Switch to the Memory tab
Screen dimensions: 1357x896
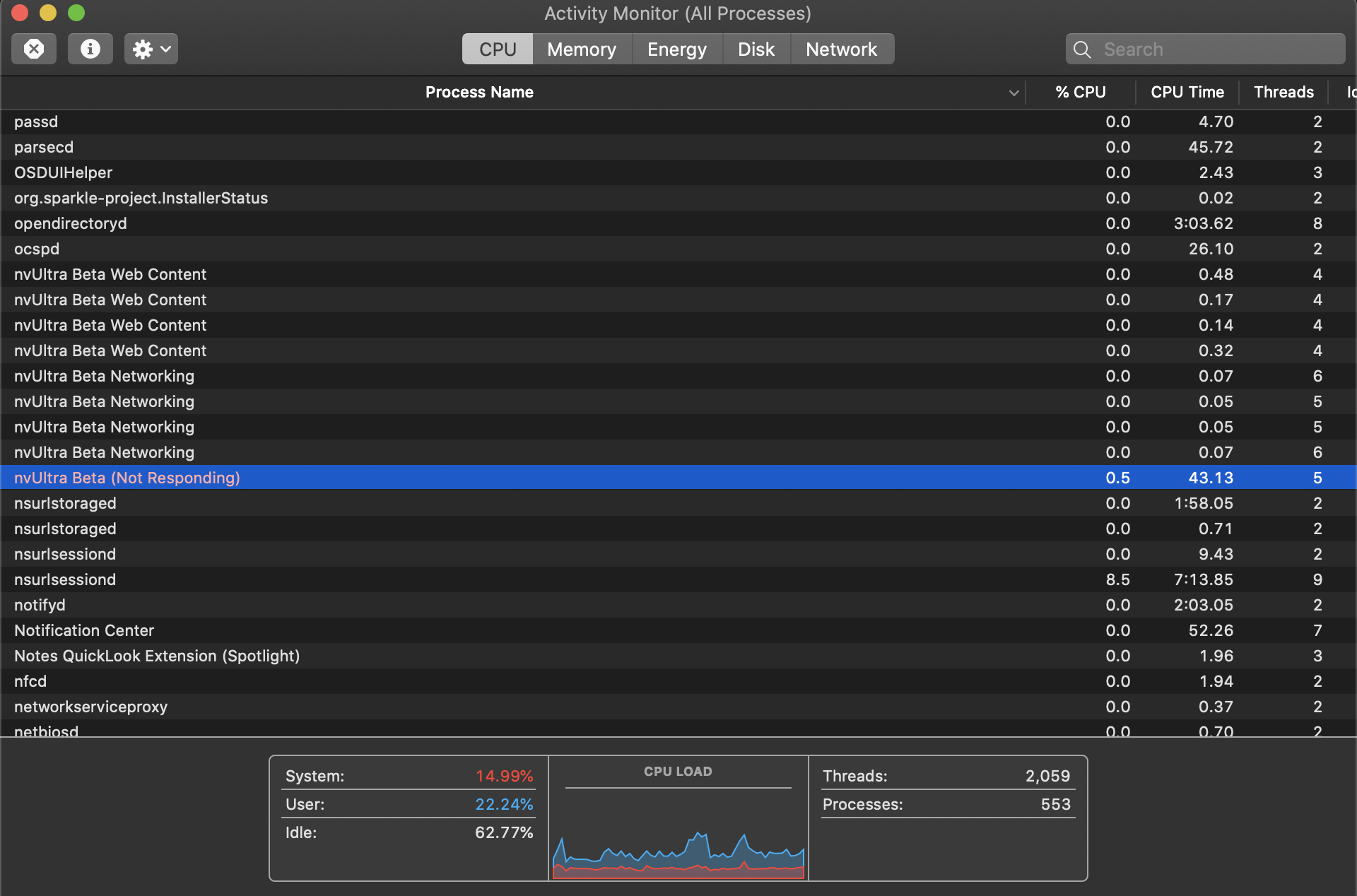[581, 49]
